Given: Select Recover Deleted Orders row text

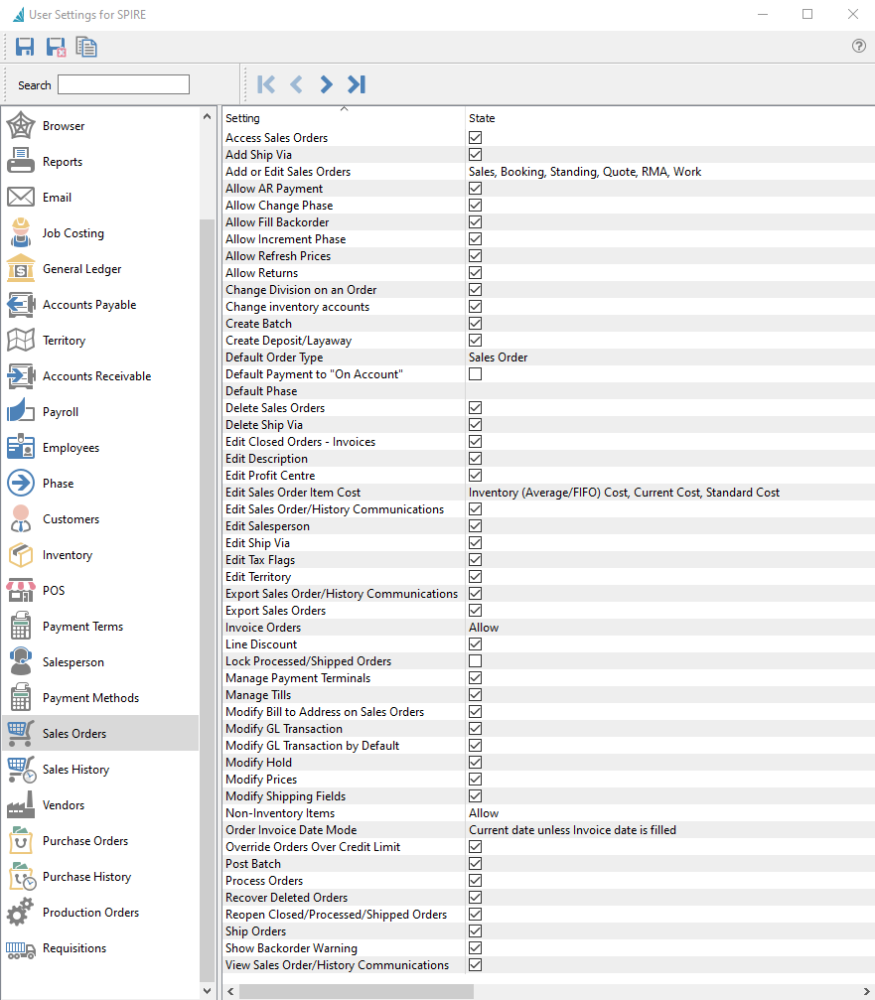Looking at the screenshot, I should click(286, 897).
